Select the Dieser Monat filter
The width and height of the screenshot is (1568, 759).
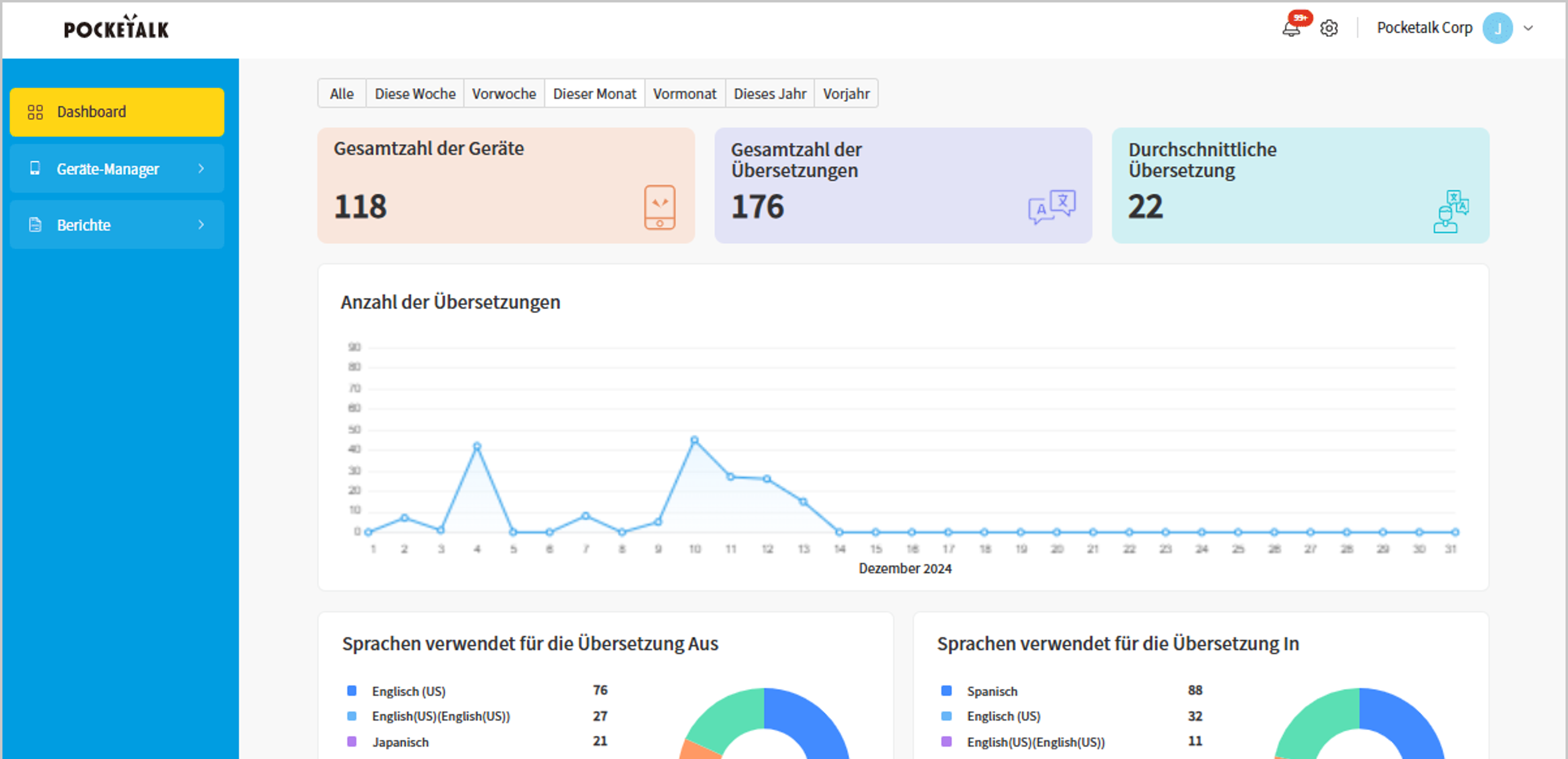pos(595,94)
